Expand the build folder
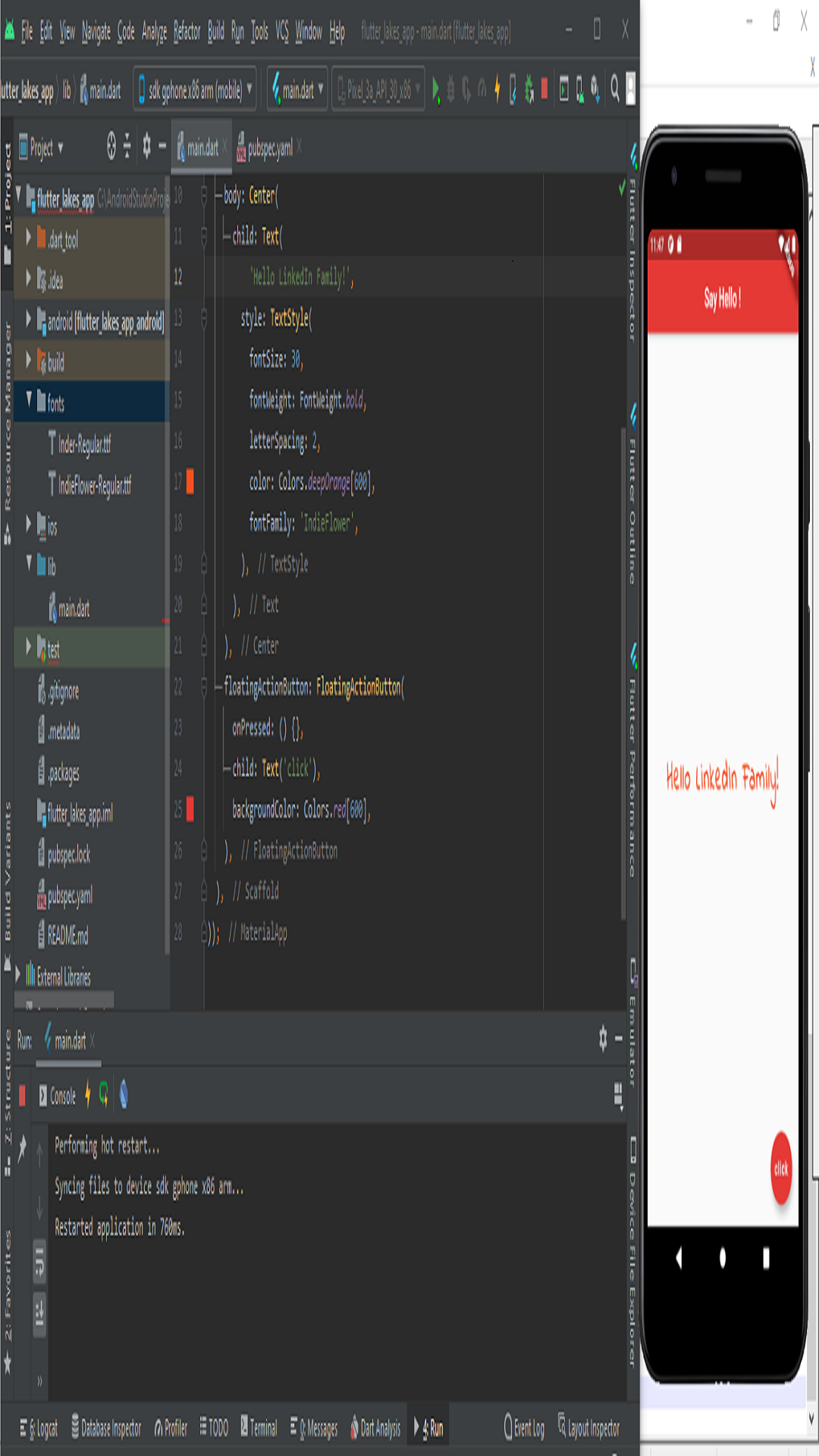 click(29, 359)
